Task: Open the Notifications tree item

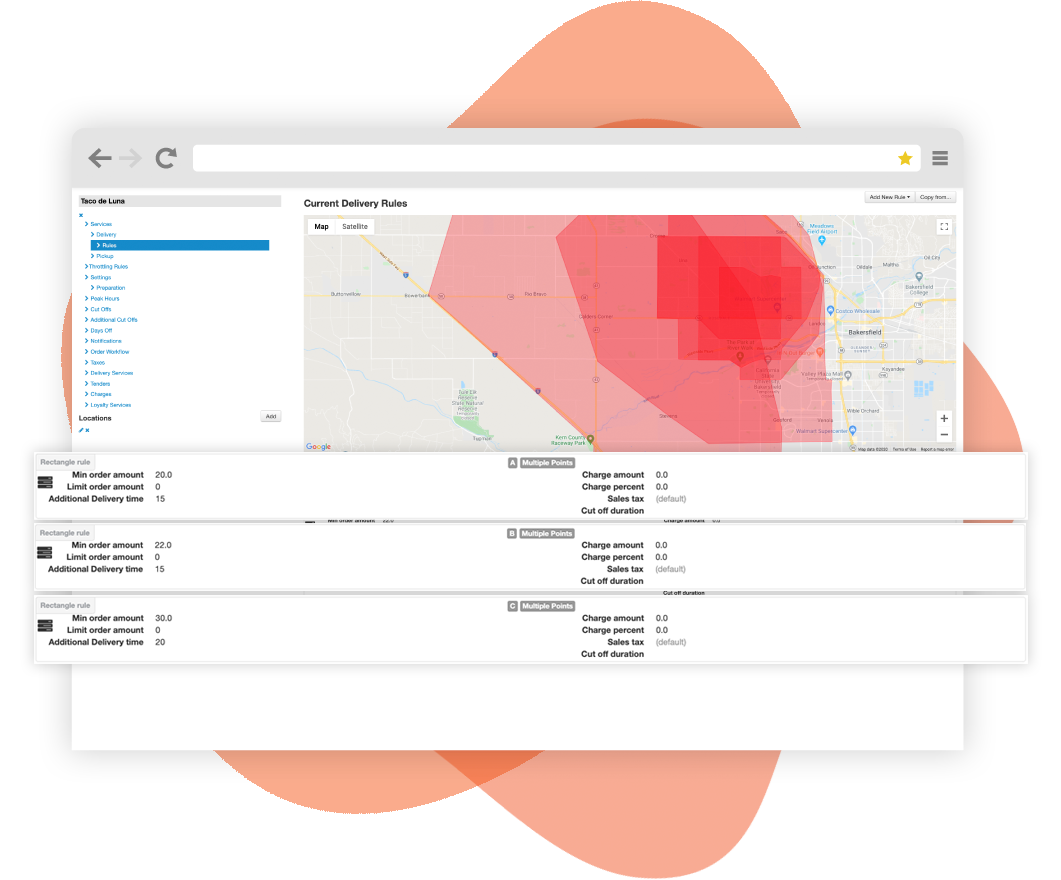Action: [x=106, y=341]
